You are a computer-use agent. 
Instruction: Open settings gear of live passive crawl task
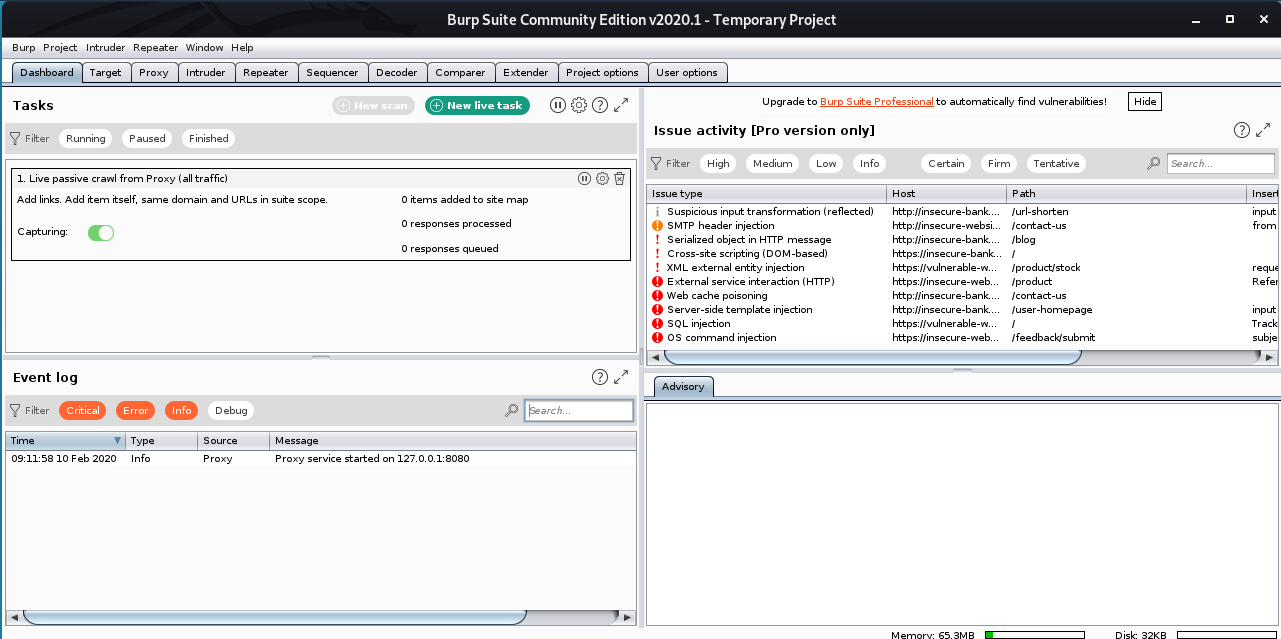(602, 178)
